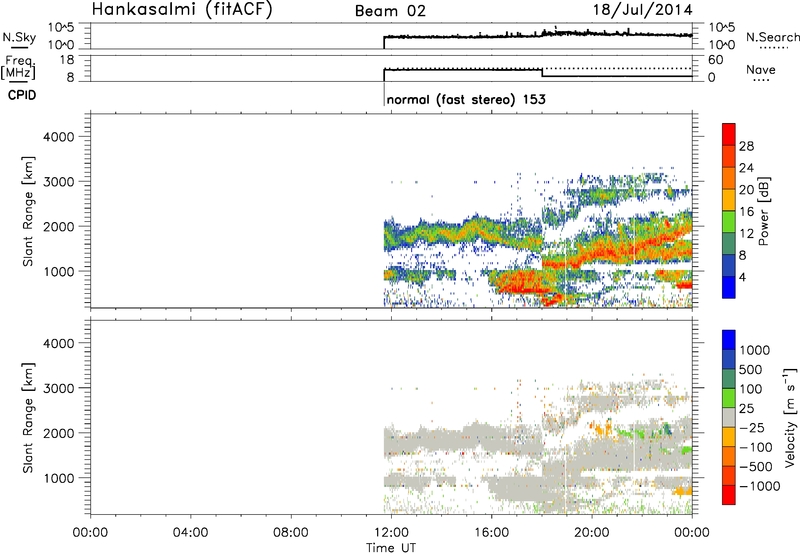Viewport: 800px width, 554px height.
Task: Click the -100 label on Velocity colorbar
Action: [755, 447]
